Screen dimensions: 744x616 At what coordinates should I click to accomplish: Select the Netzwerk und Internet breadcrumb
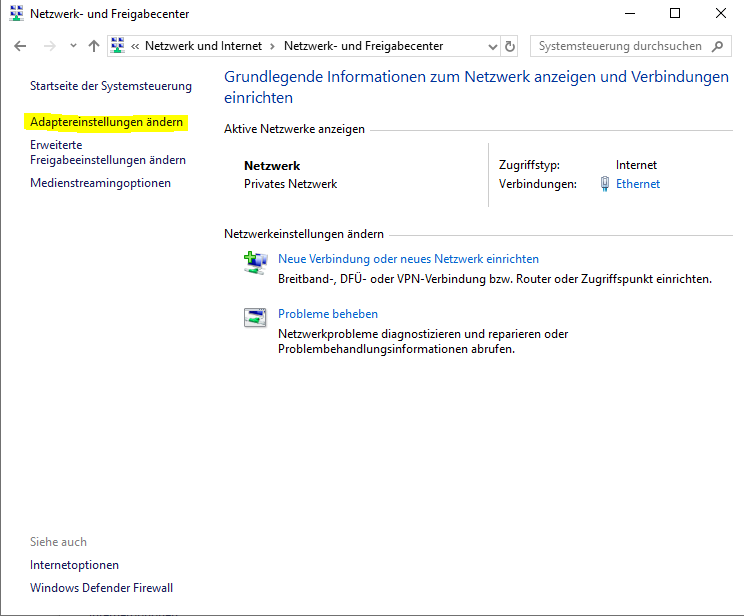pyautogui.click(x=203, y=46)
